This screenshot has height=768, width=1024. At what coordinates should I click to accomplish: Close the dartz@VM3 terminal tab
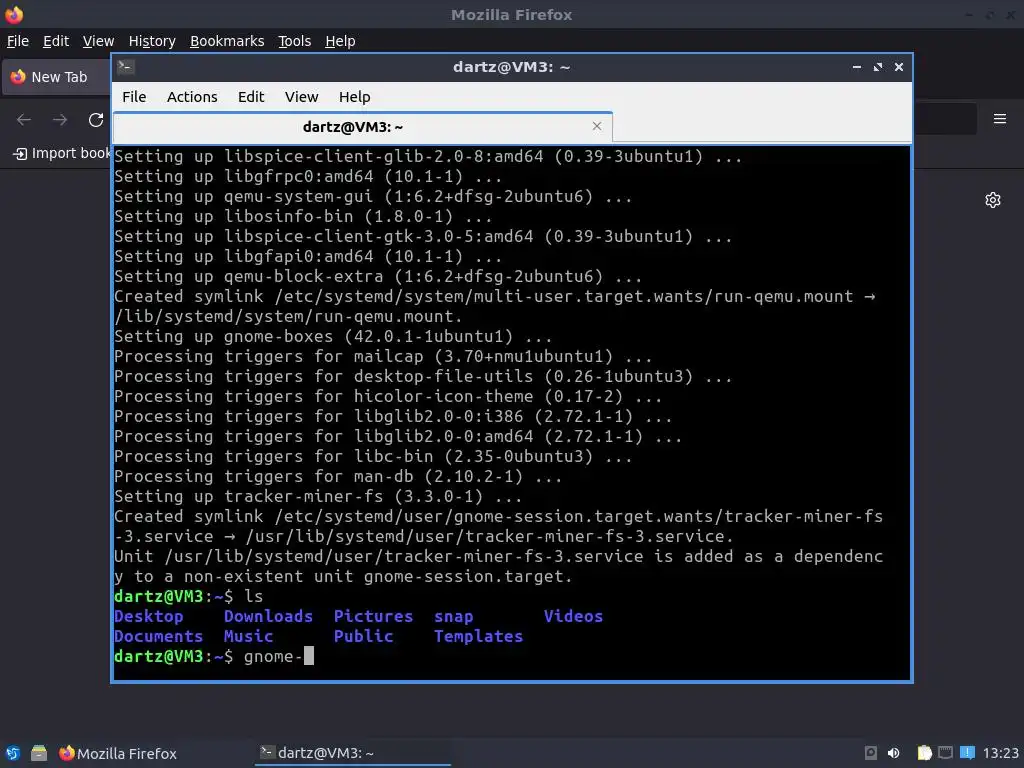coord(596,126)
